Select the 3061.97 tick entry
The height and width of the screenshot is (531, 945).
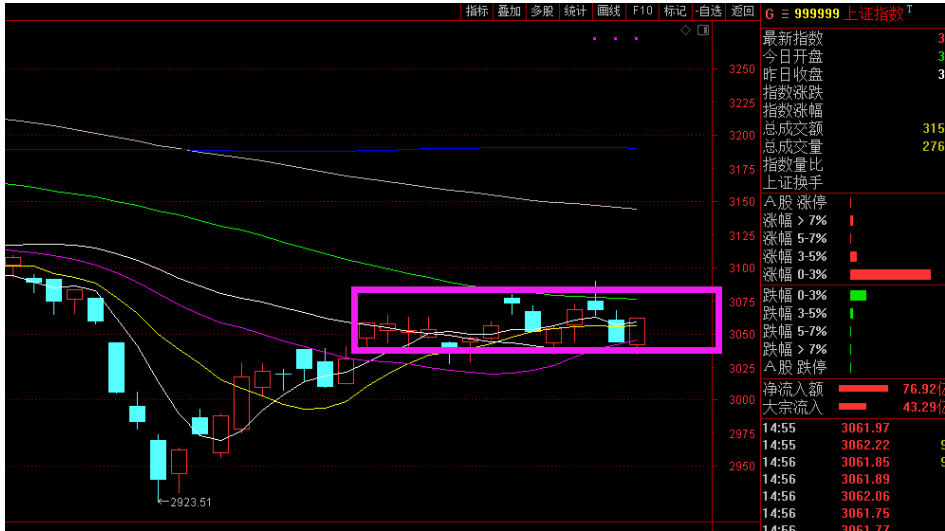[865, 428]
